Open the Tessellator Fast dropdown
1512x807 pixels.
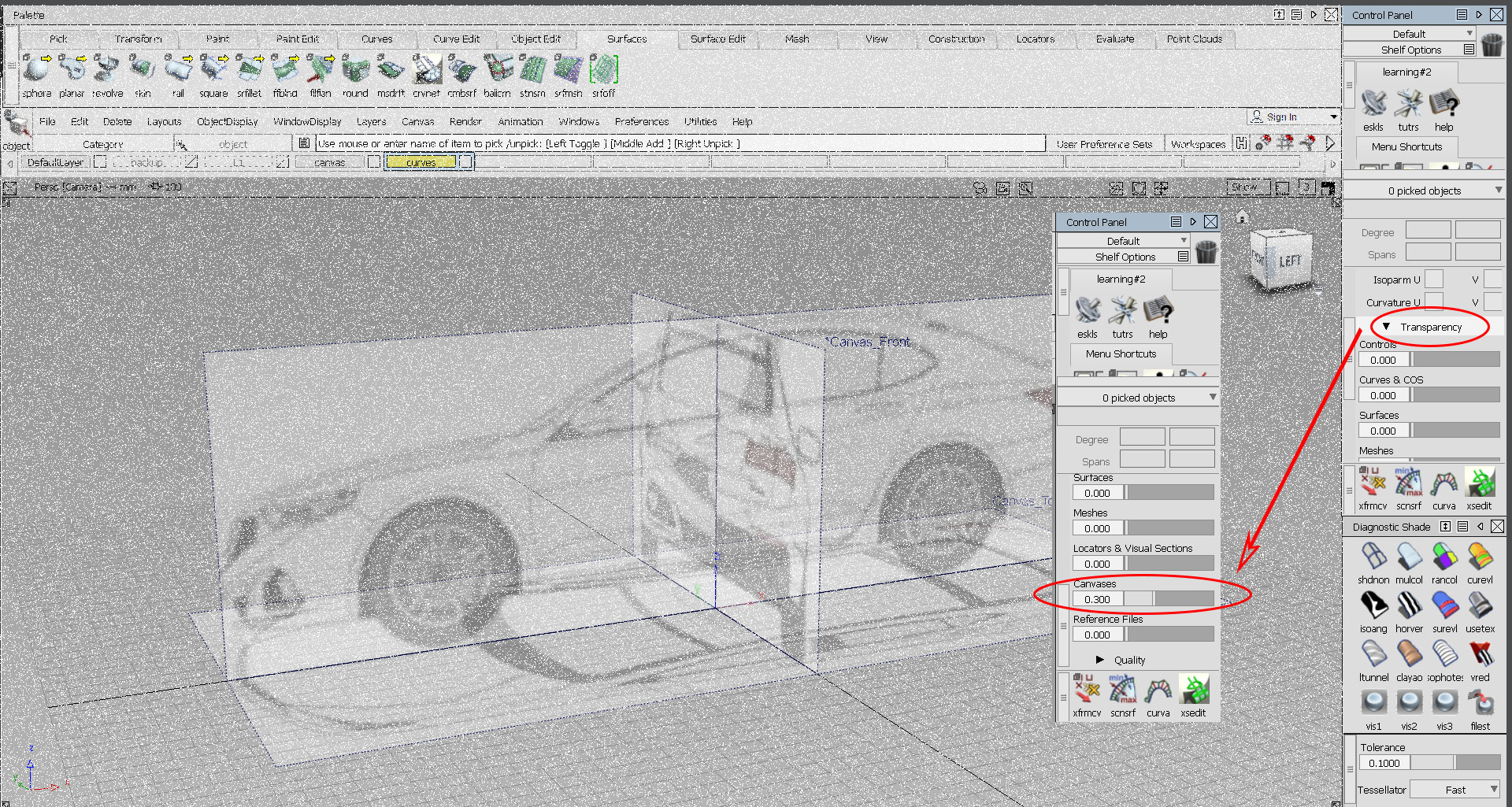pyautogui.click(x=1455, y=790)
